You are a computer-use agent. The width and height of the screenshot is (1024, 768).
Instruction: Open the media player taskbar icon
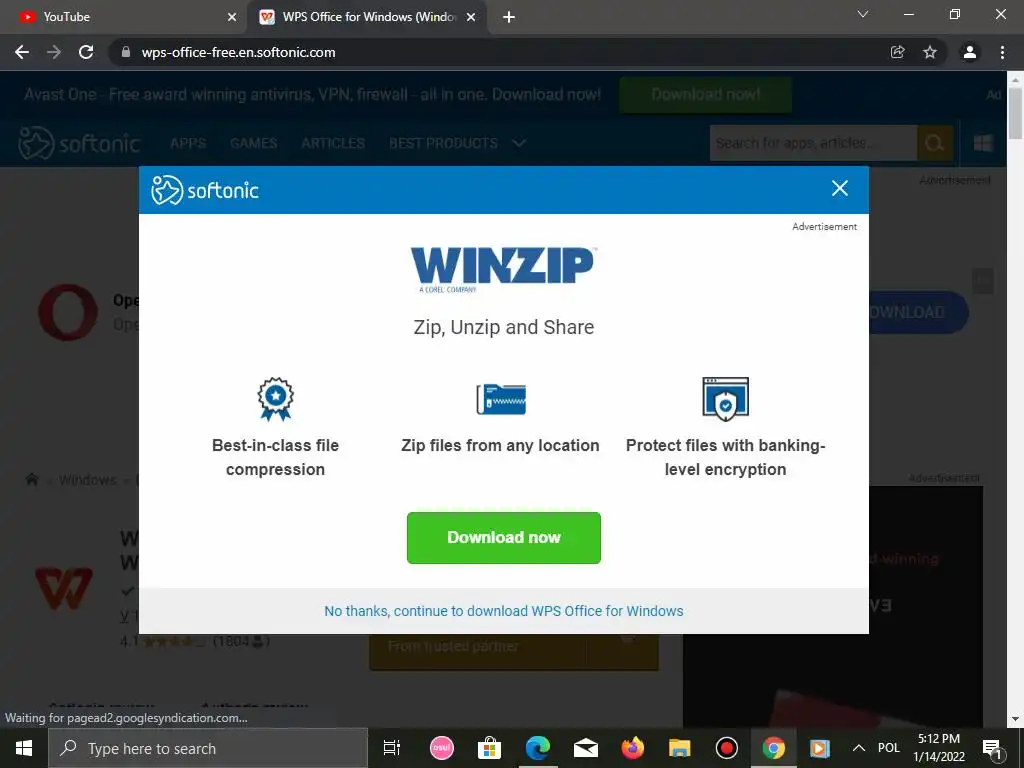pos(820,748)
